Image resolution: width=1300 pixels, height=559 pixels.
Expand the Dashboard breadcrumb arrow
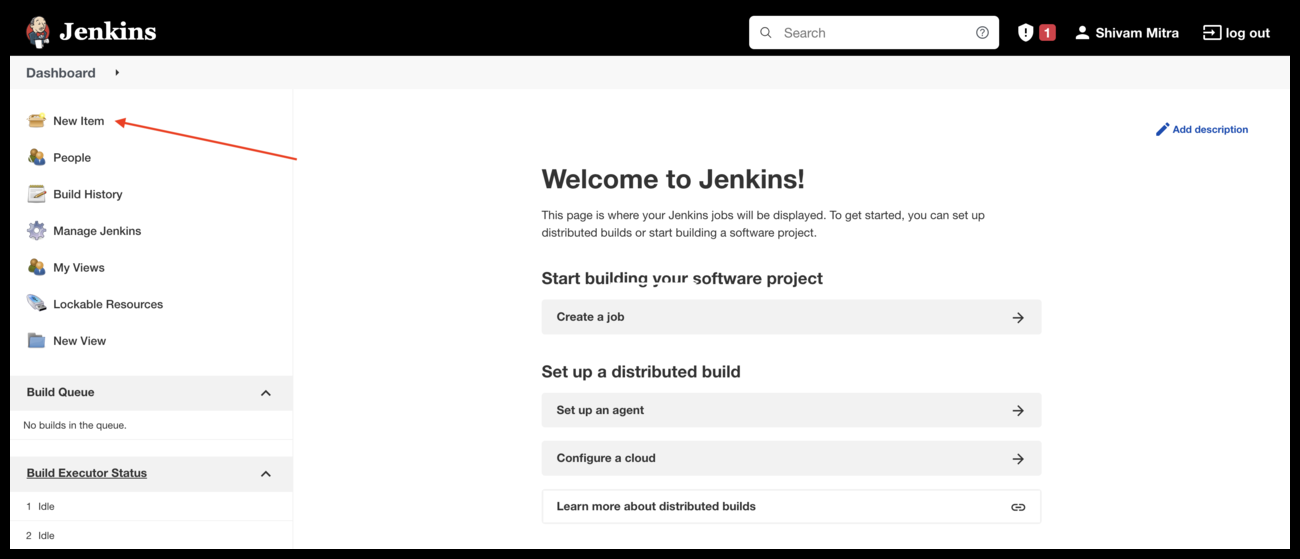click(117, 73)
